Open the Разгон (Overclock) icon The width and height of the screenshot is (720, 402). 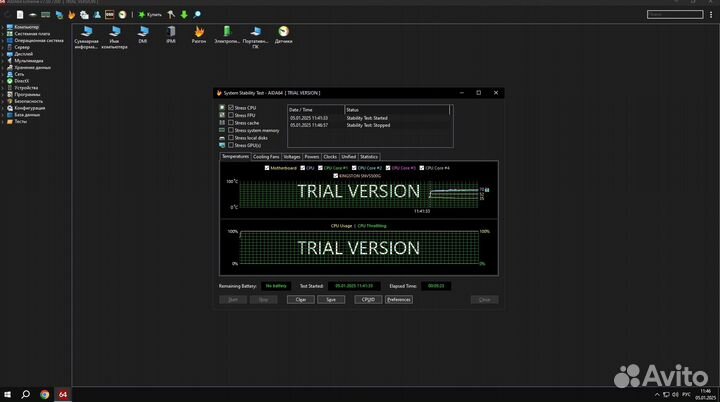click(x=199, y=33)
